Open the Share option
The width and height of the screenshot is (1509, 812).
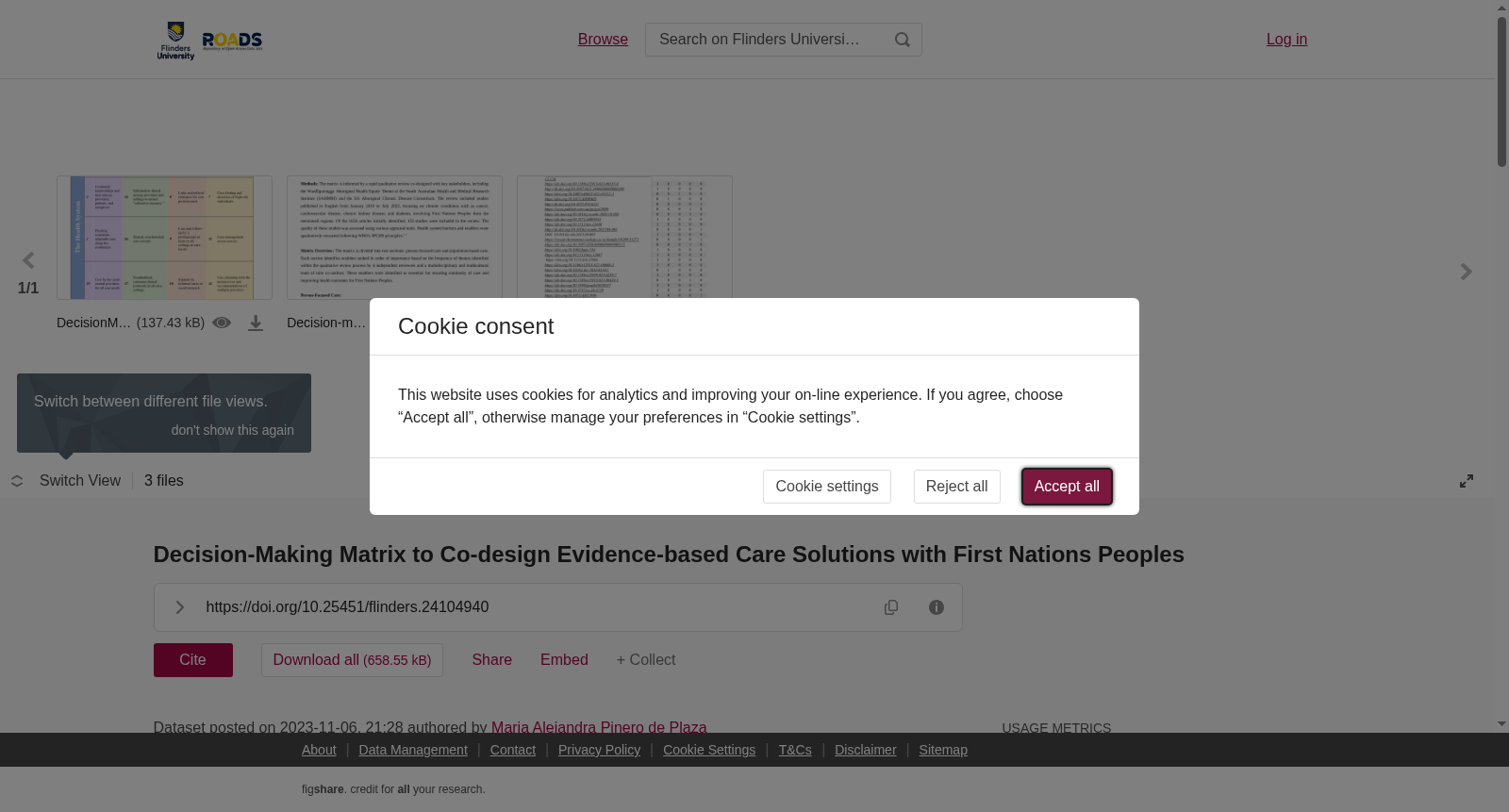(x=492, y=660)
